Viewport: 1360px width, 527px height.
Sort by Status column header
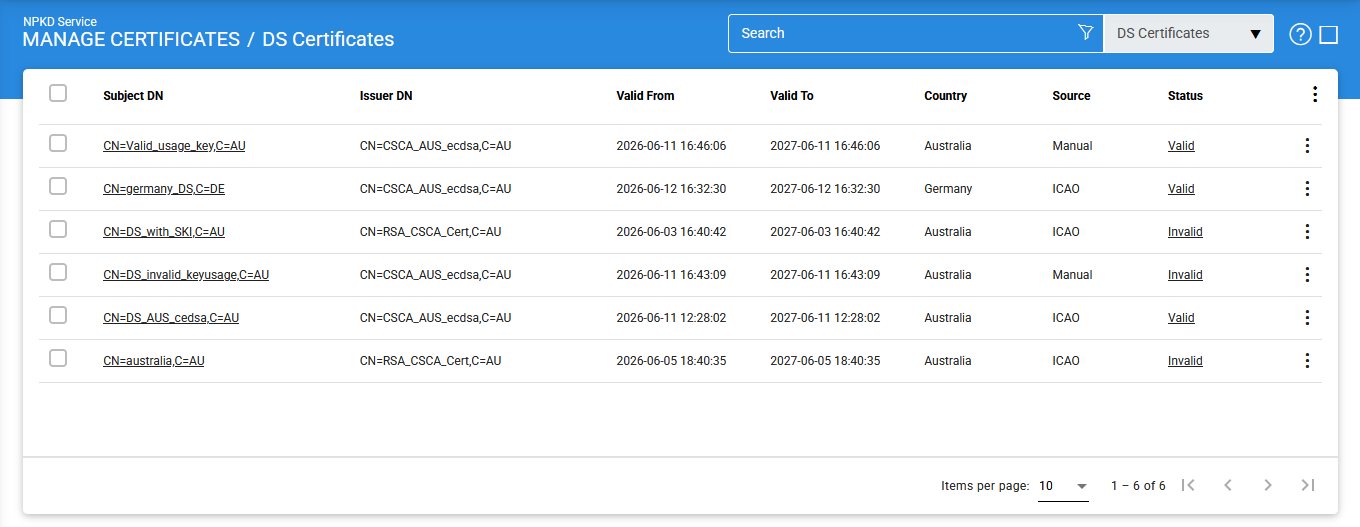[1185, 96]
